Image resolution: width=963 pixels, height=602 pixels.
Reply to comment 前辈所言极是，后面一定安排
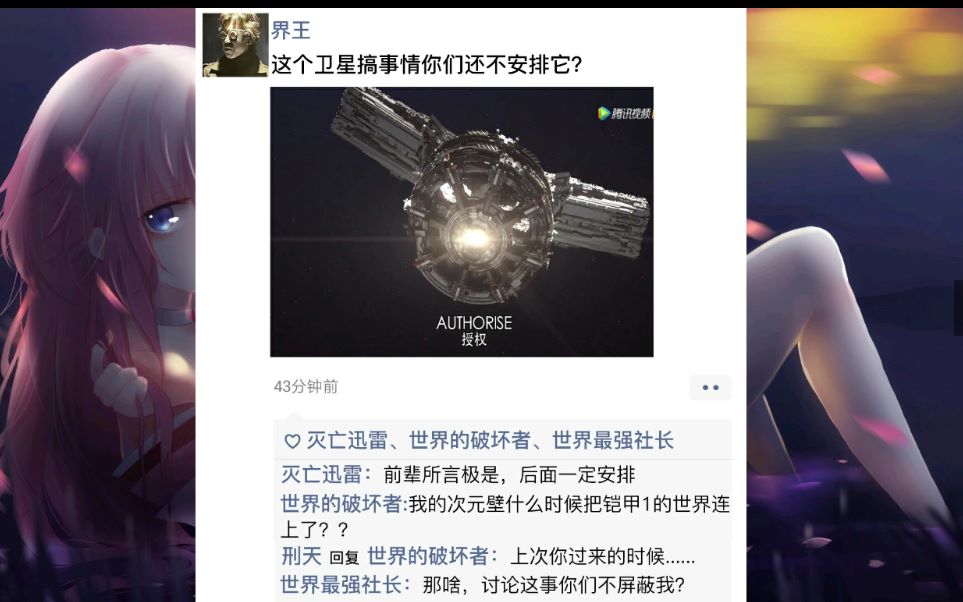click(x=509, y=474)
